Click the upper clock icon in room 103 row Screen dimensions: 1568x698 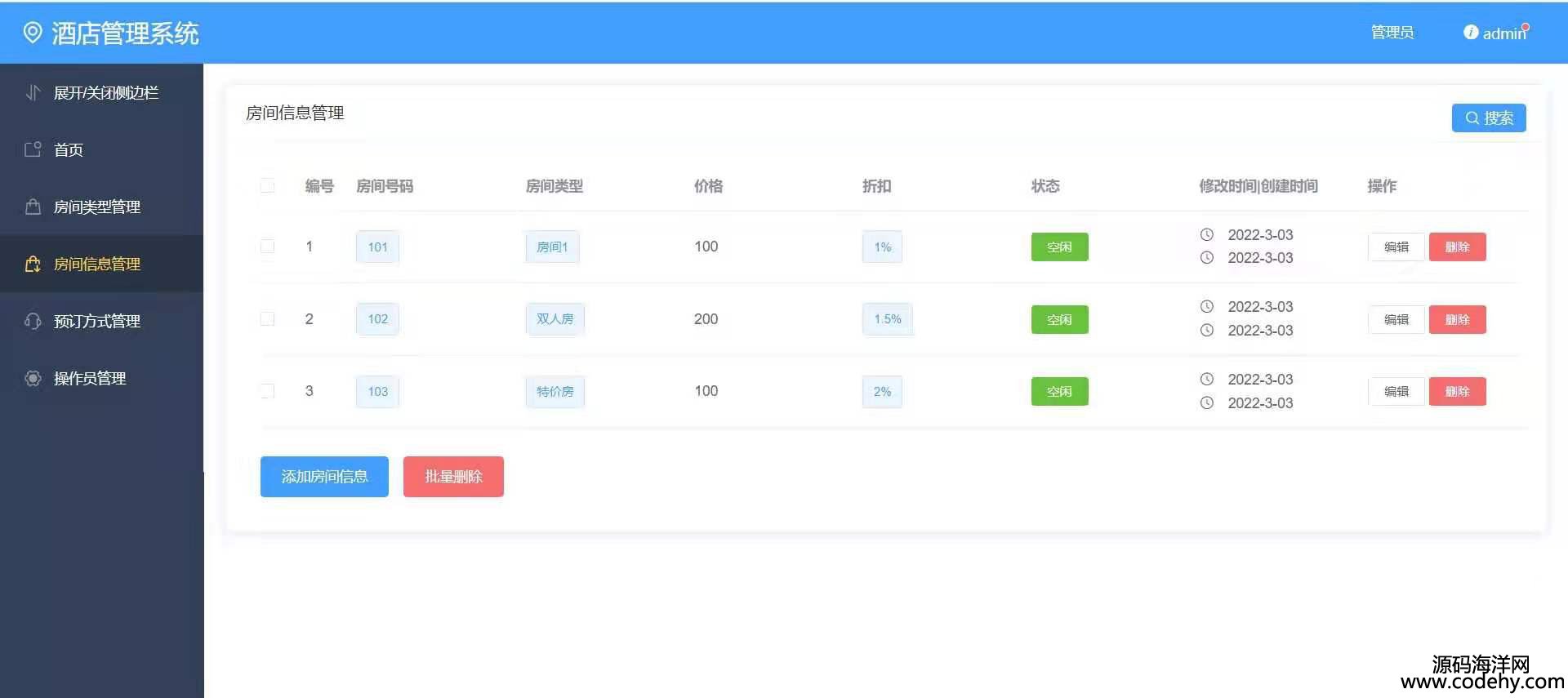click(1207, 379)
